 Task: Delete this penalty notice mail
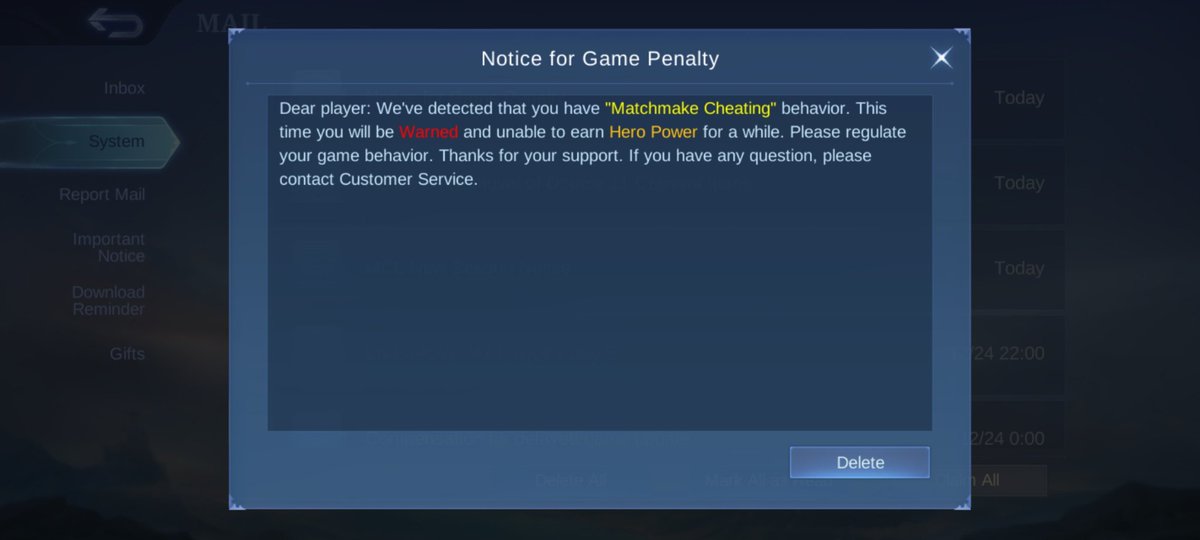pos(860,462)
